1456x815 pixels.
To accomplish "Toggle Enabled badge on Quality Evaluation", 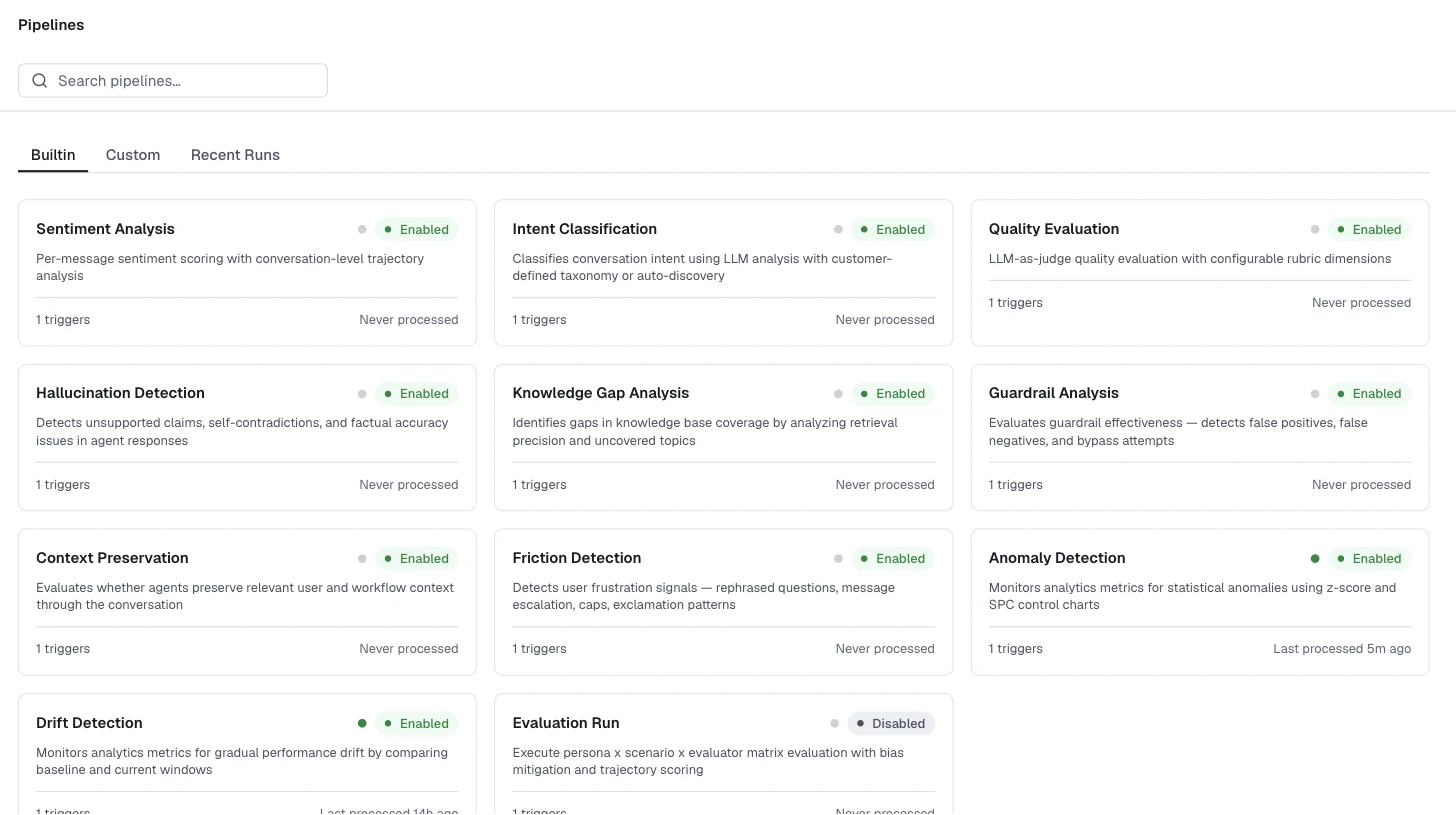I will click(x=1370, y=229).
